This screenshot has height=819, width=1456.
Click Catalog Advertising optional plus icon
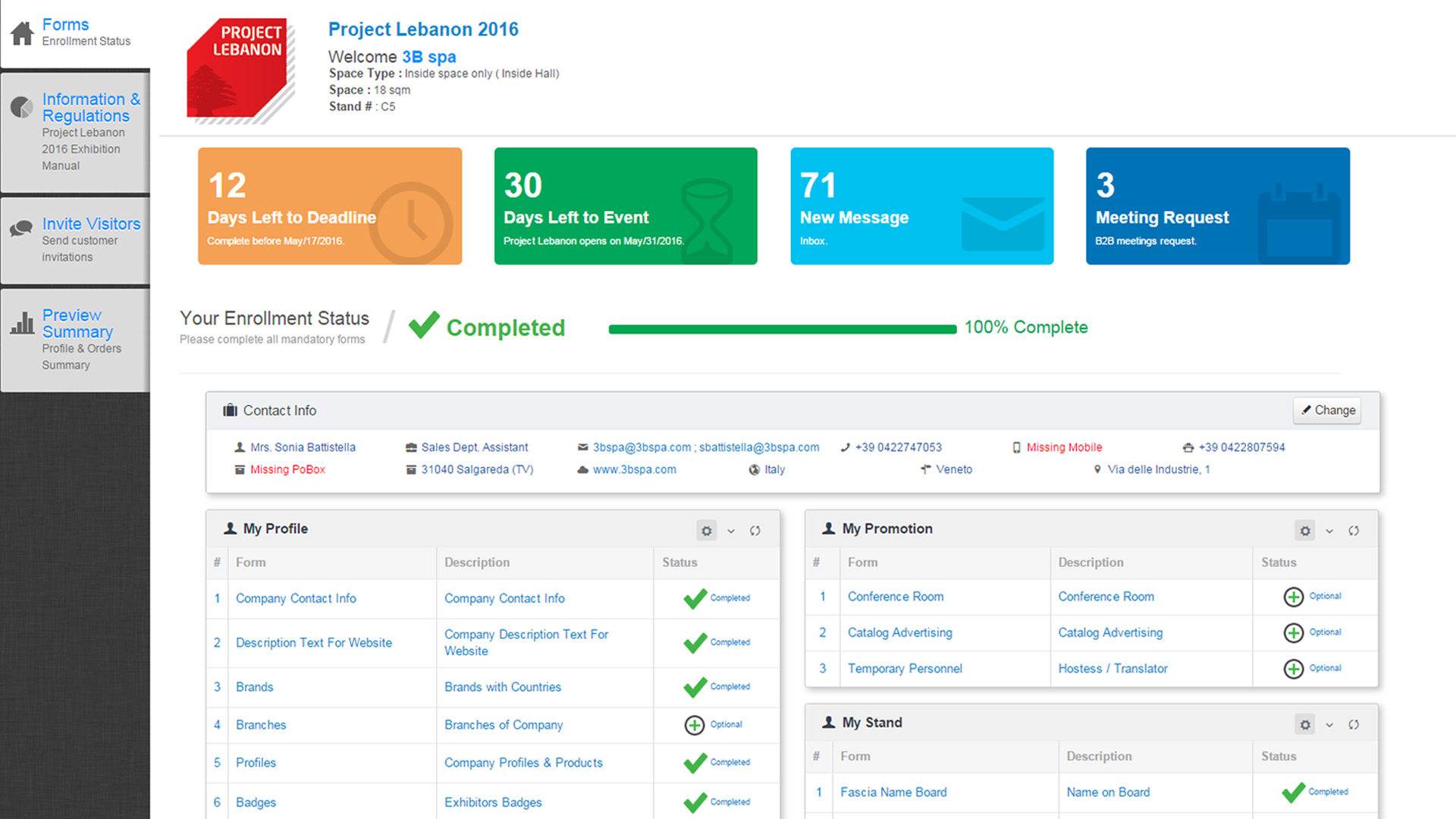pyautogui.click(x=1293, y=632)
